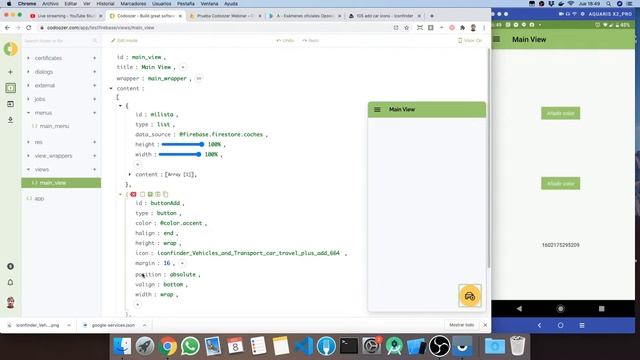Open hamburger menu in Android Main View window
Screen dimensions: 640x360
pyautogui.click(x=497, y=39)
